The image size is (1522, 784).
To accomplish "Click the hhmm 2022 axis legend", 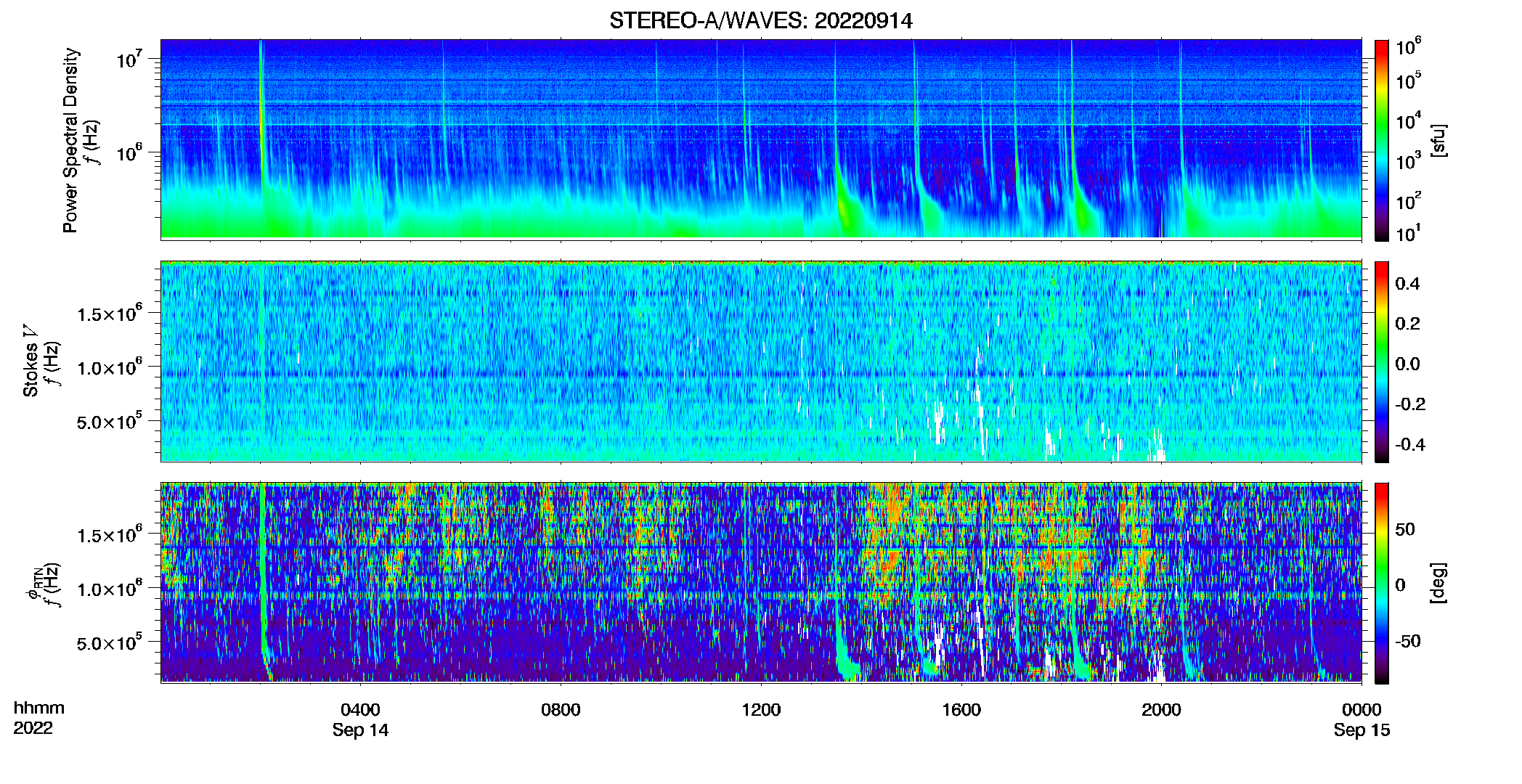I will click(x=38, y=718).
